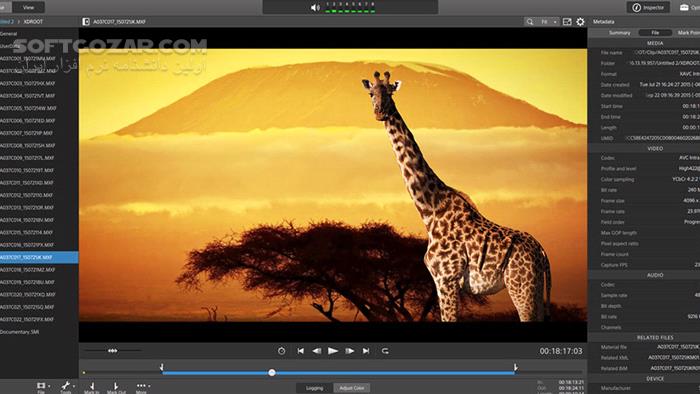700x394 pixels.
Task: Open the Inspector panel
Action: 648,7
